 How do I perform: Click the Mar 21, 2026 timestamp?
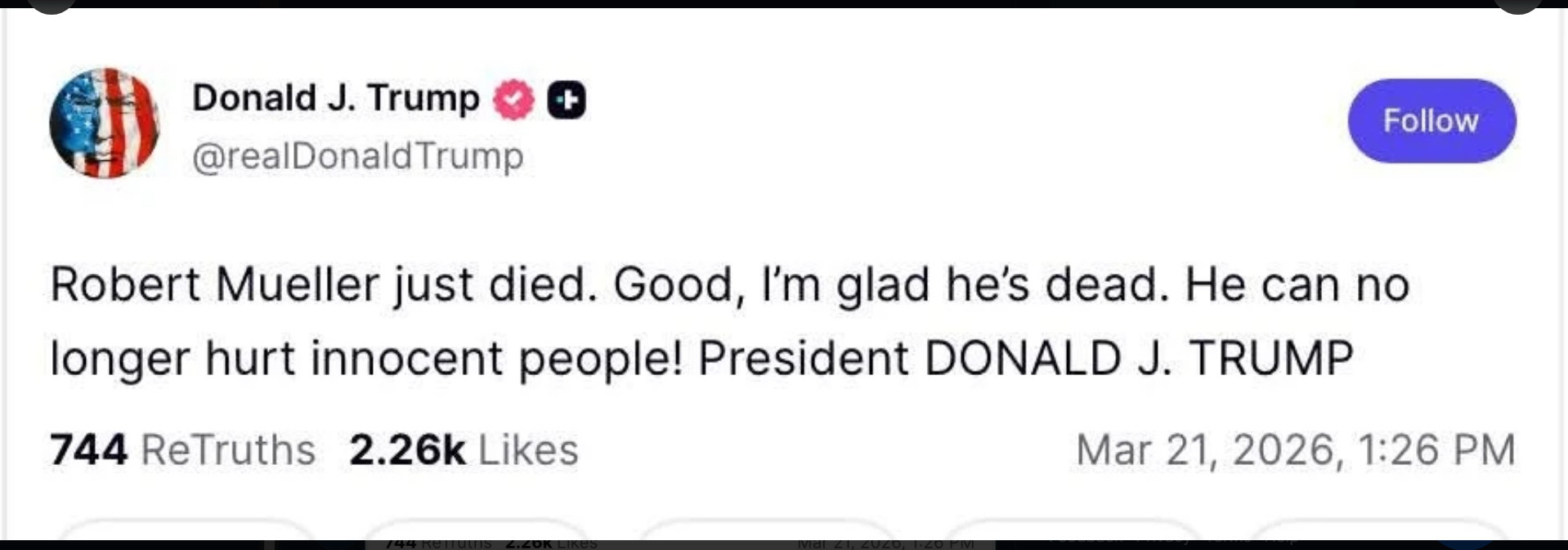[x=1295, y=449]
